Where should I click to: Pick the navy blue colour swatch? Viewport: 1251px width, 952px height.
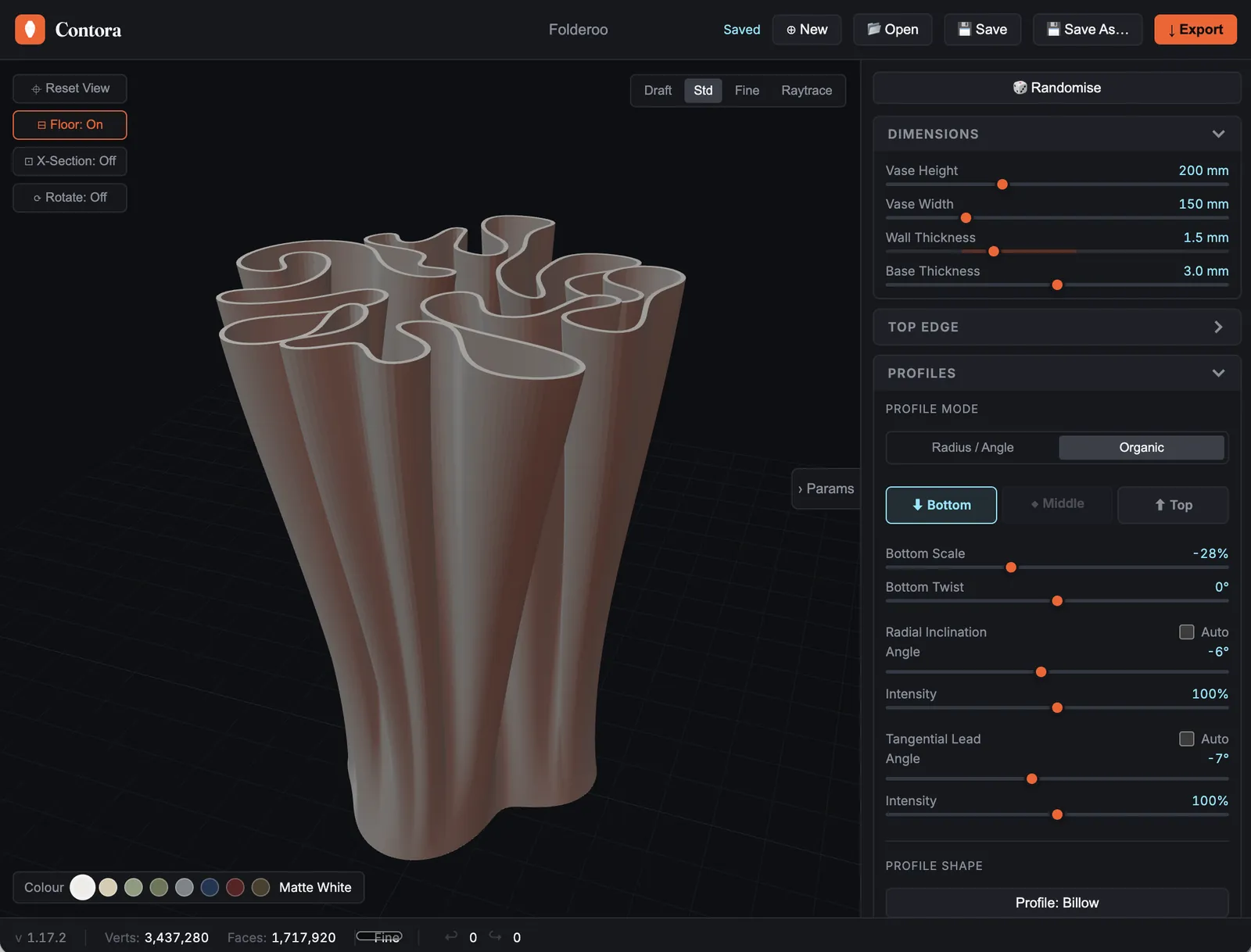coord(210,887)
